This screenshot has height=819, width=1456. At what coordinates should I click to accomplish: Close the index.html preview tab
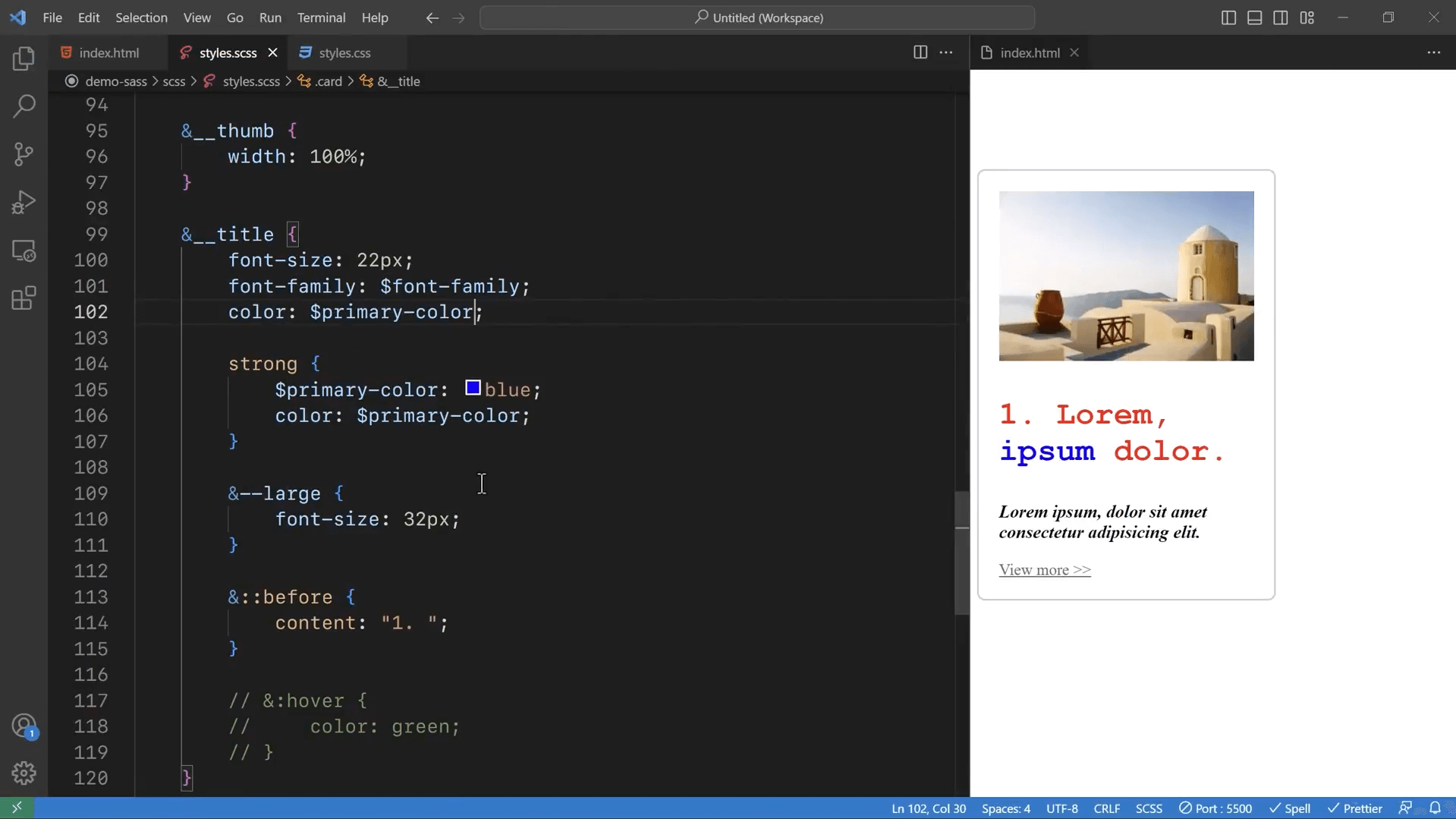1074,52
